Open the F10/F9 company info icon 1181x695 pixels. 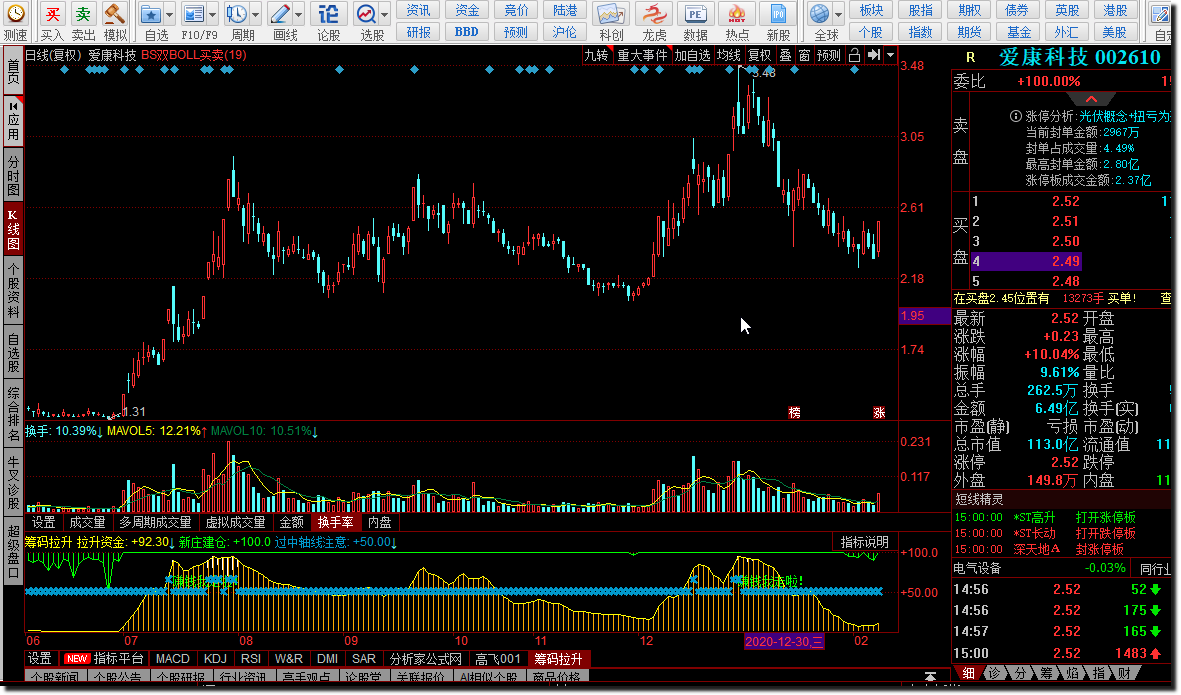click(x=194, y=14)
